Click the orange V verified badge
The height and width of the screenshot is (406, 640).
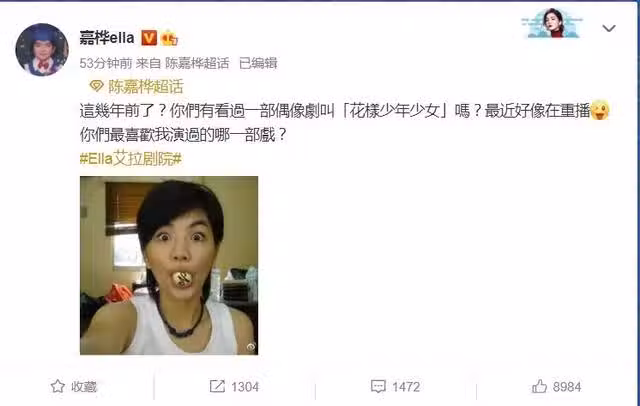[149, 38]
